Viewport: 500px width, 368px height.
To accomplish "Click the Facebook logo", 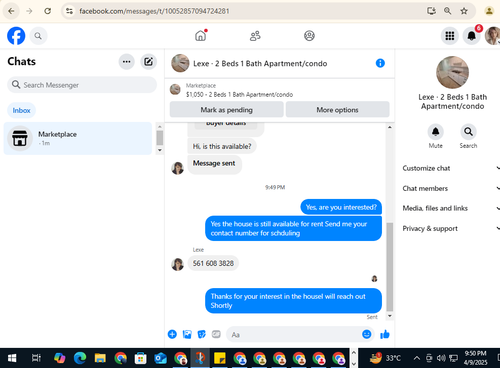I will click(16, 36).
